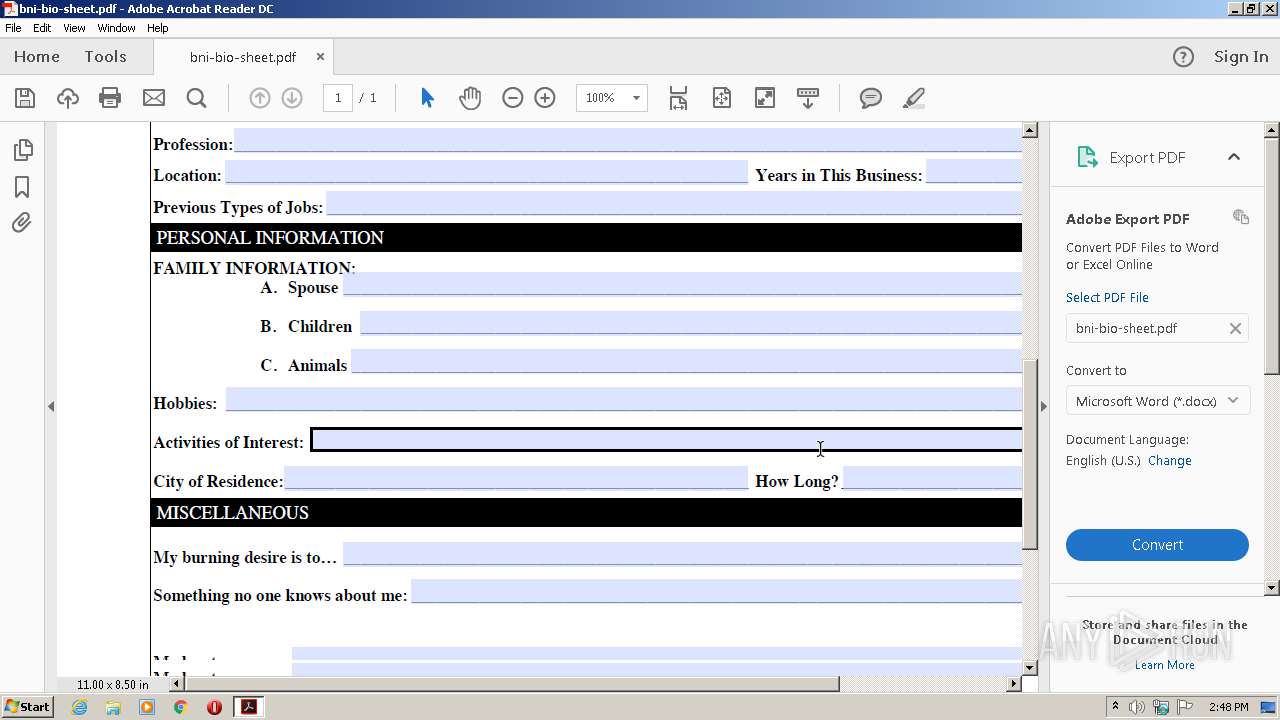Viewport: 1280px width, 720px height.
Task: Switch to the Tools tab
Action: (105, 57)
